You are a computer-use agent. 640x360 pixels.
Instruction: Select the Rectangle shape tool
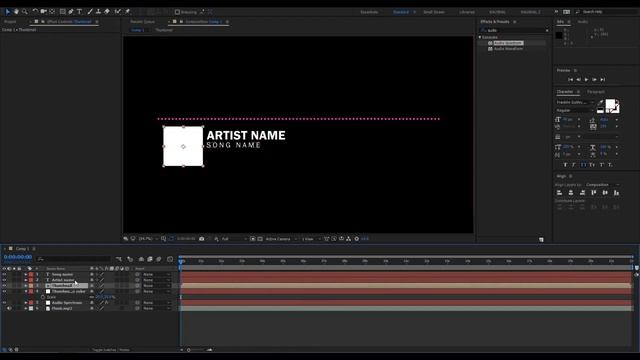62,12
